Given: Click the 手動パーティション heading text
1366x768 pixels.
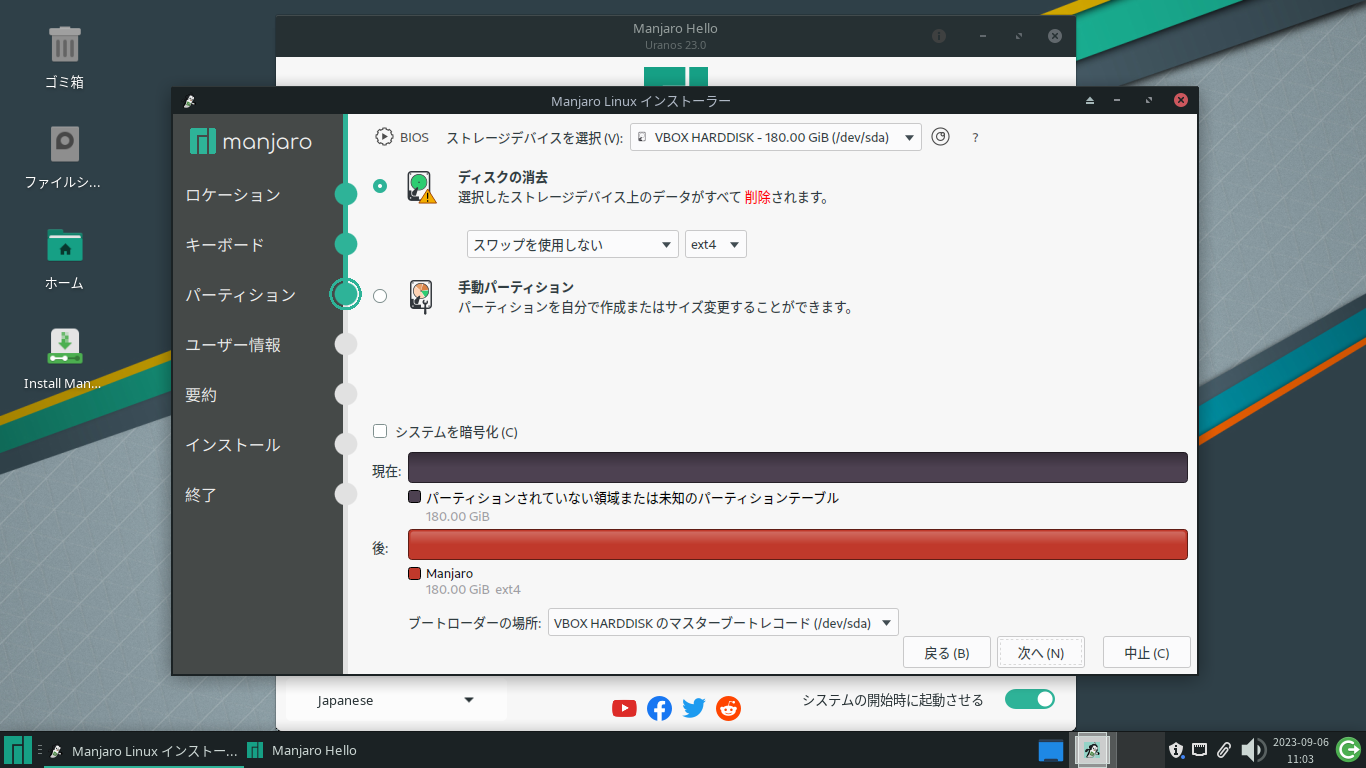Looking at the screenshot, I should (x=515, y=287).
